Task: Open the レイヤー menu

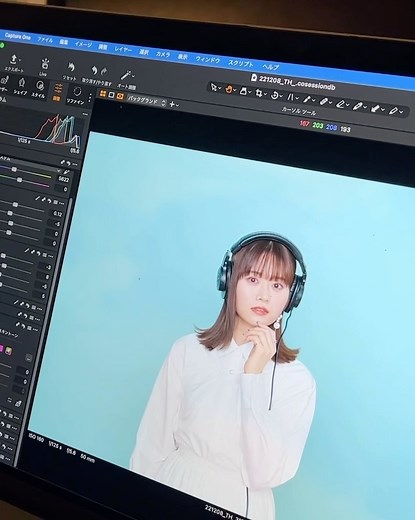Action: [x=123, y=49]
